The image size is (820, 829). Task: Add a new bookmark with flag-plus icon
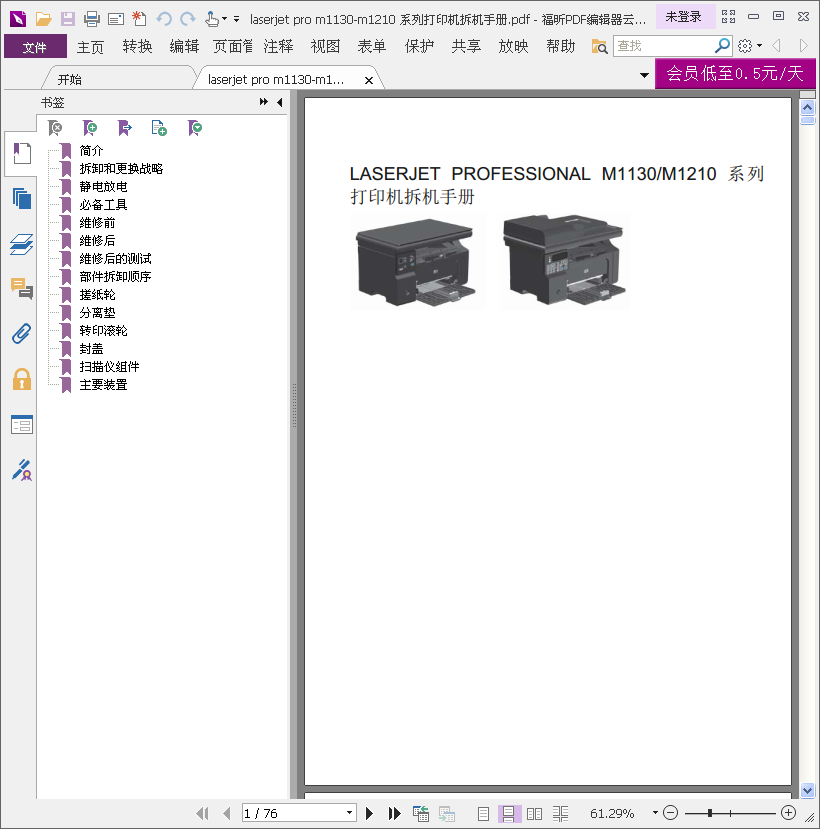click(90, 128)
